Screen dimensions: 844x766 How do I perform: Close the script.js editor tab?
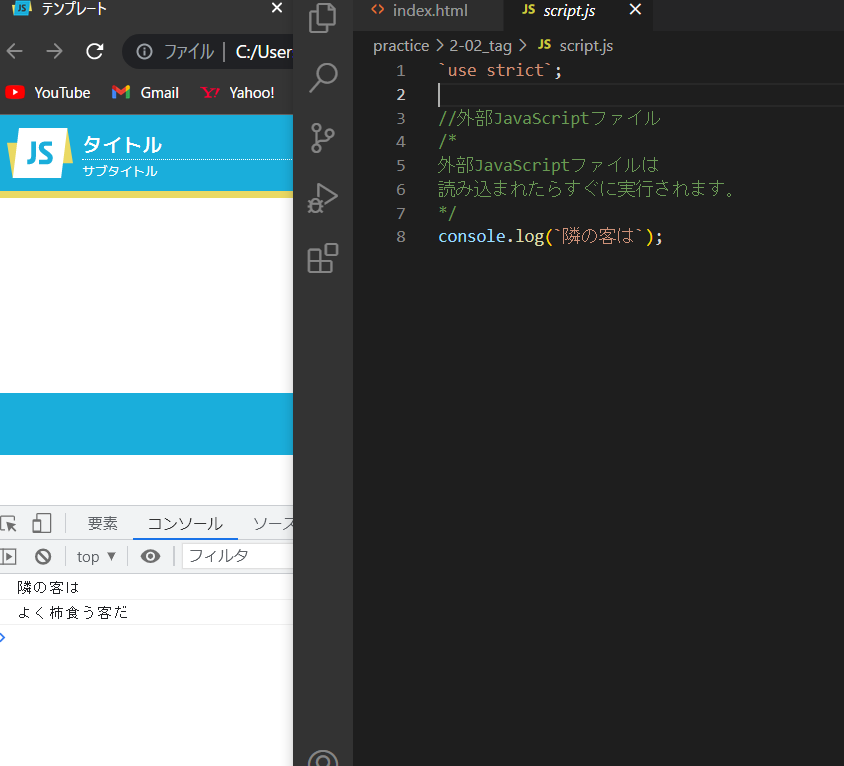(x=635, y=9)
